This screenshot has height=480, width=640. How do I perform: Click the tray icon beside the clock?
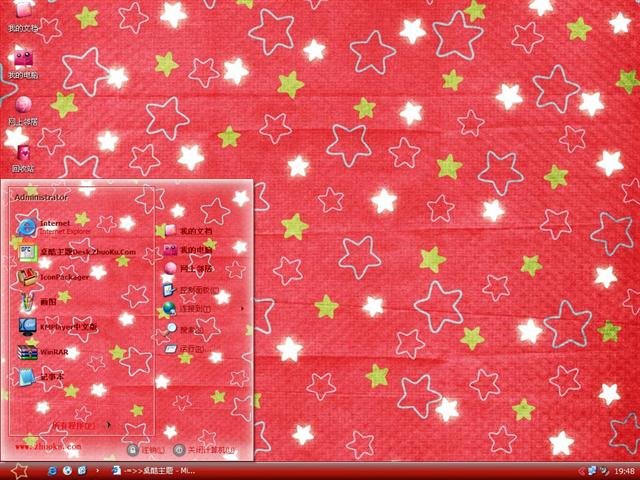tap(604, 471)
